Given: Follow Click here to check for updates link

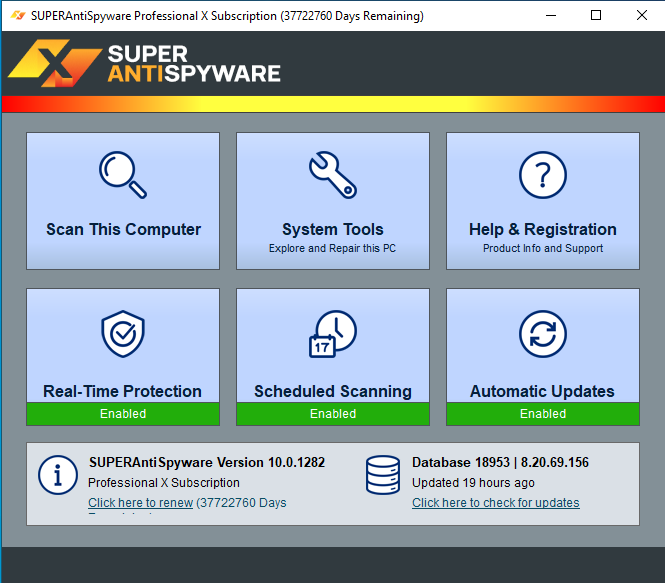Looking at the screenshot, I should 496,502.
